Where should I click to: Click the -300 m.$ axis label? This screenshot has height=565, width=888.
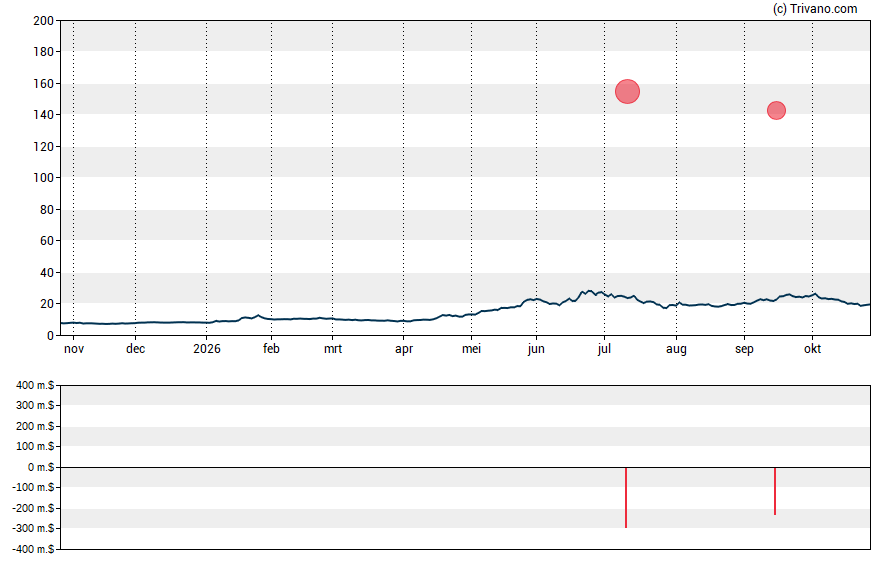tap(33, 528)
